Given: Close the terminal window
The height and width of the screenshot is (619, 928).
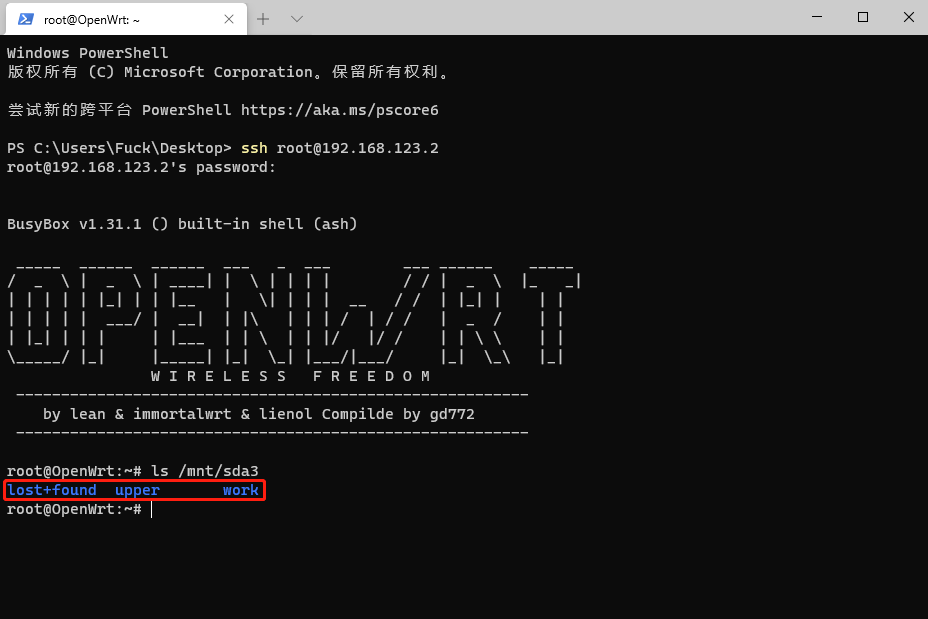Looking at the screenshot, I should [x=908, y=17].
